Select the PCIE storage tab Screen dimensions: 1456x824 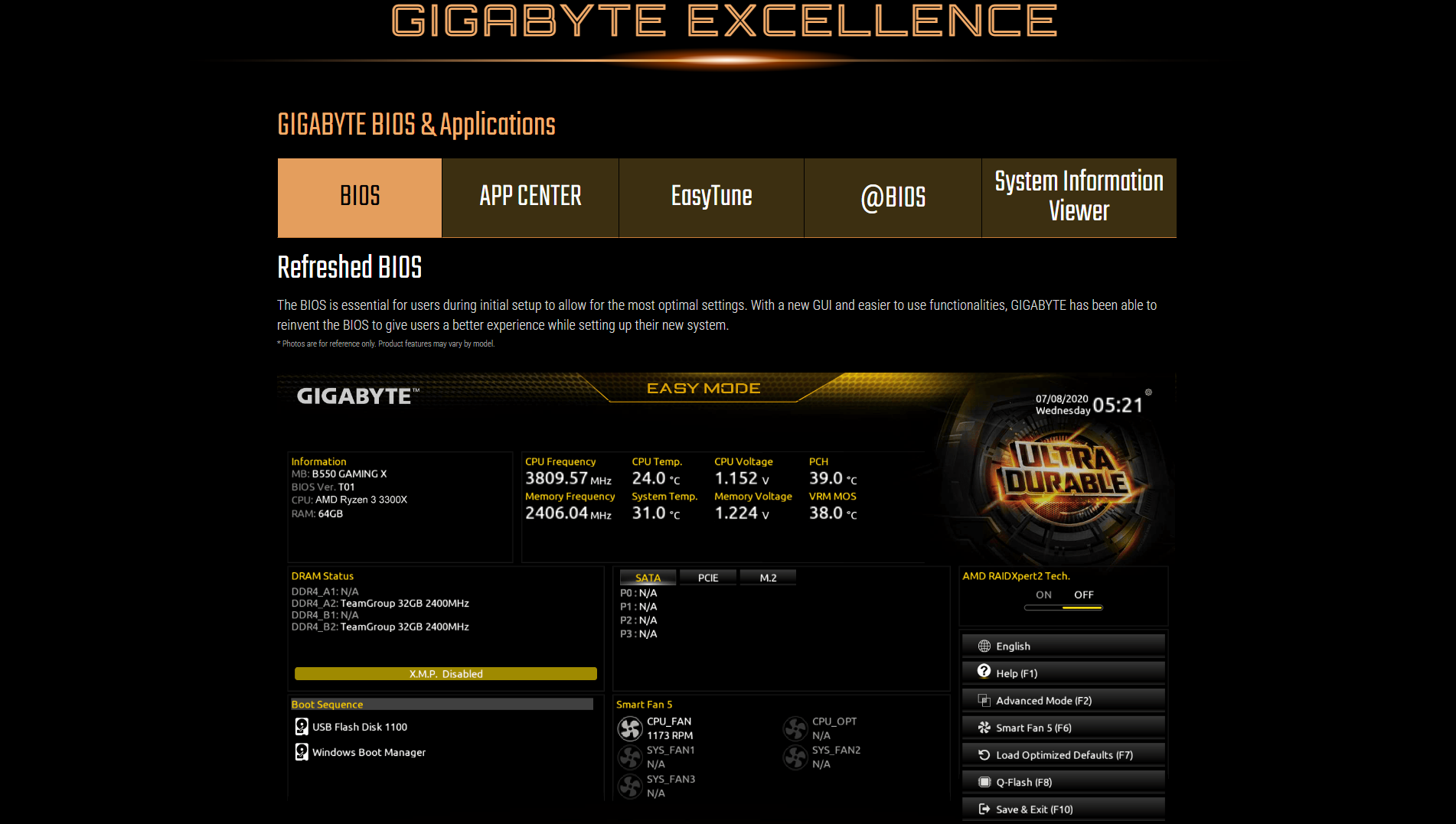(708, 578)
